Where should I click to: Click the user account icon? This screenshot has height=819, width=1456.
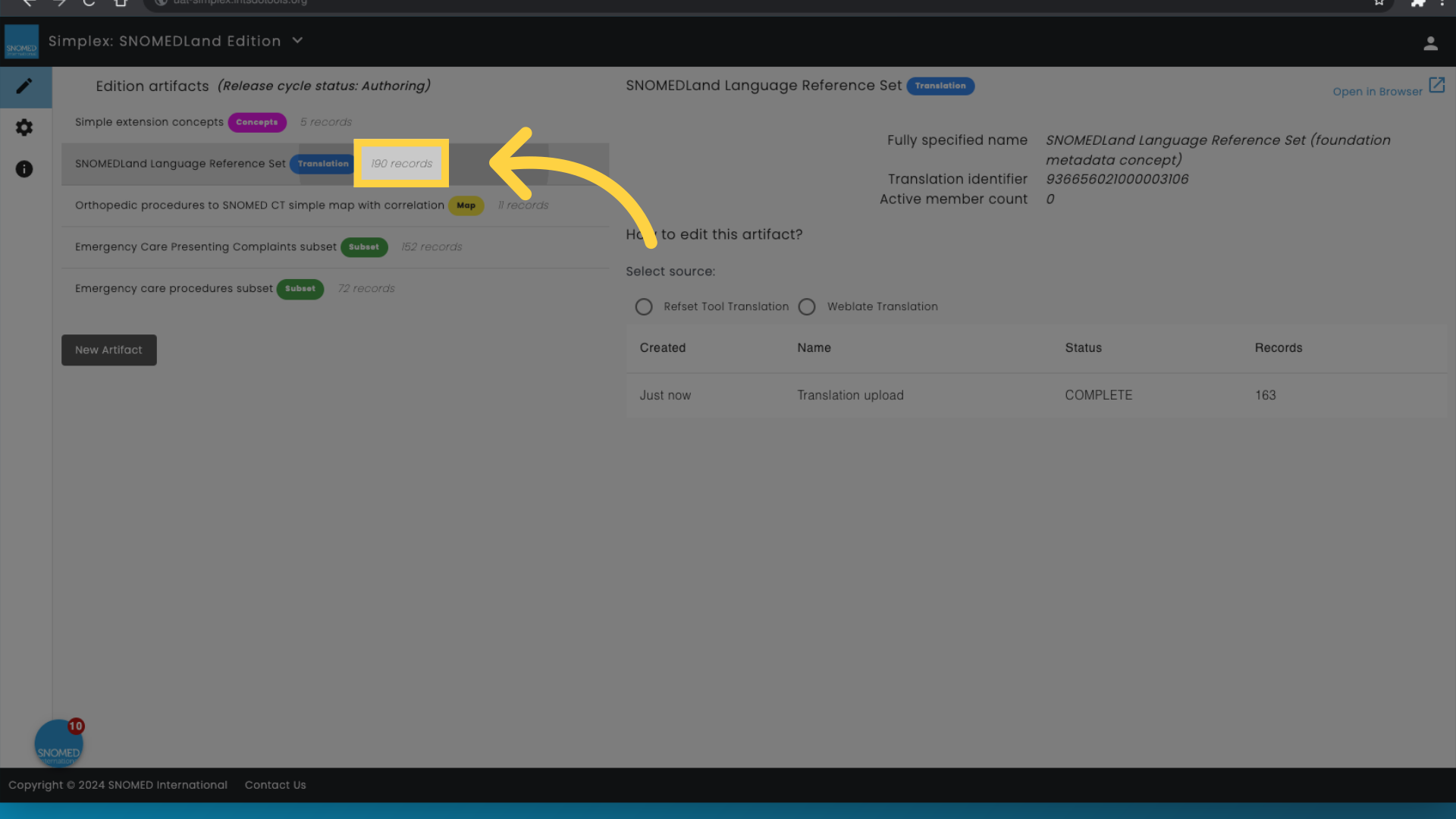point(1430,44)
